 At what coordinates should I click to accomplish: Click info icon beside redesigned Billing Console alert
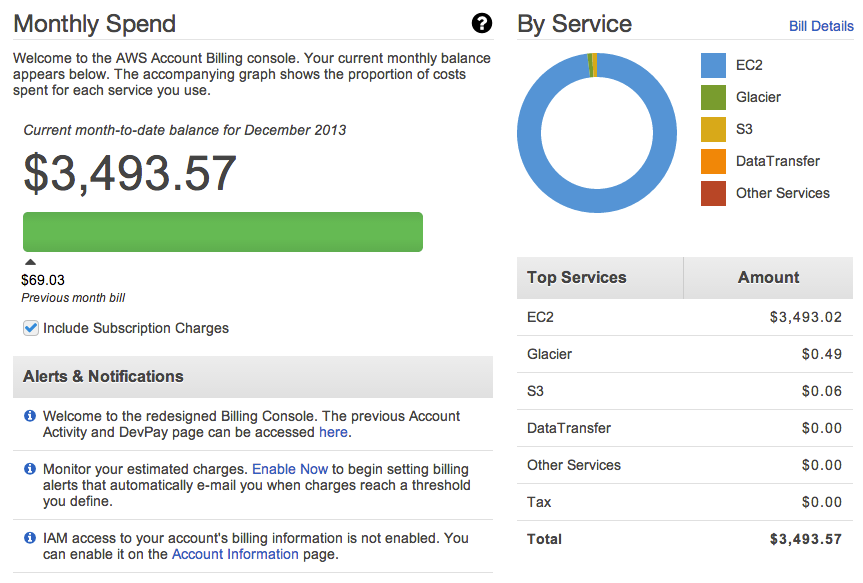30,416
